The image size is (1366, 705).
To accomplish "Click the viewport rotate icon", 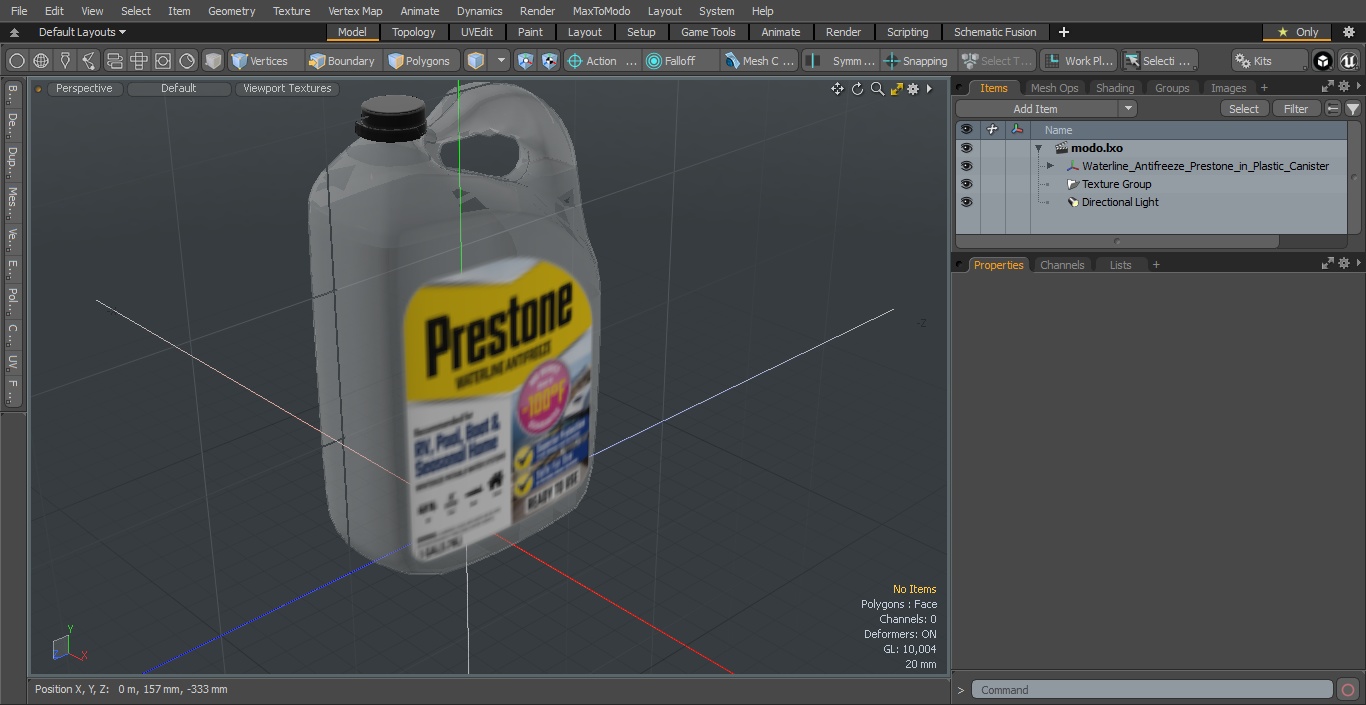I will pyautogui.click(x=857, y=89).
